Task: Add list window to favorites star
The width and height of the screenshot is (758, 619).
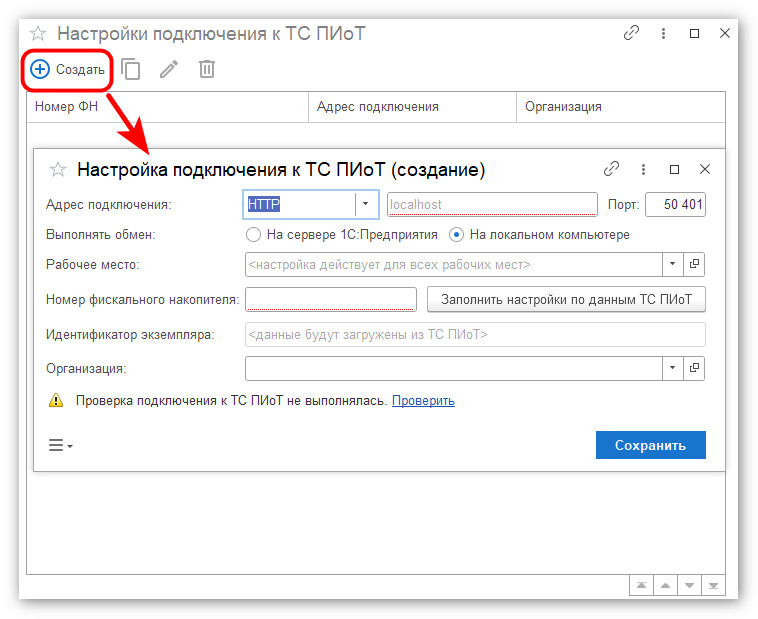Action: (38, 33)
